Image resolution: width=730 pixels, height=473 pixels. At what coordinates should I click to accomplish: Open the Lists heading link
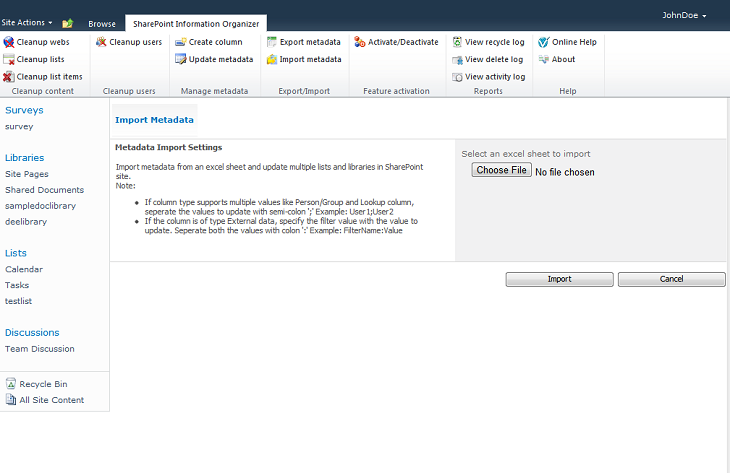16,253
